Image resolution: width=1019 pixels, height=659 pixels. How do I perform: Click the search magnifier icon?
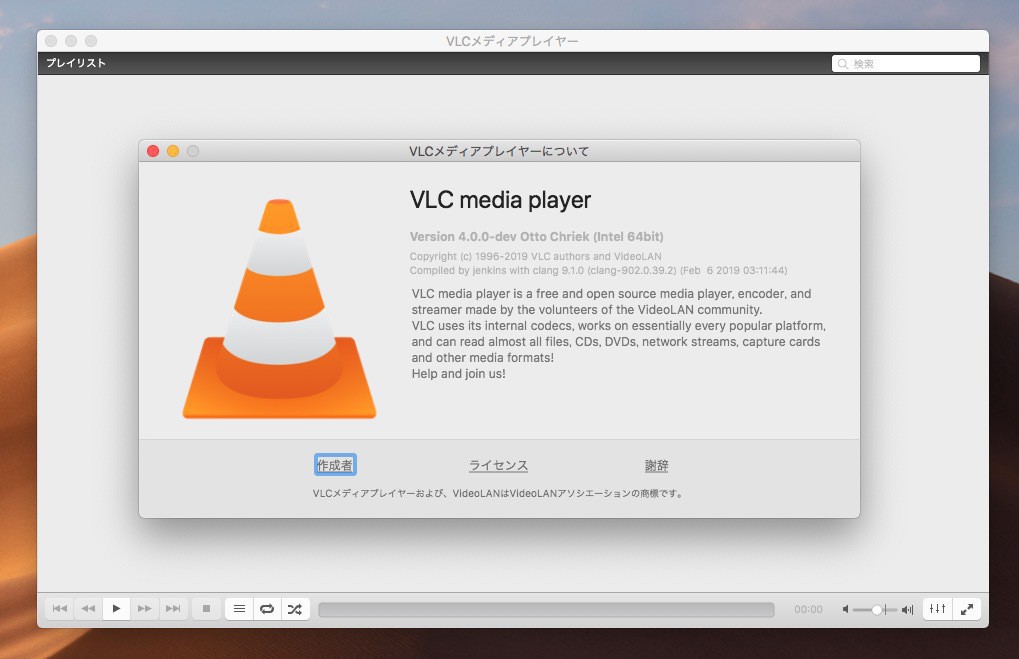[x=843, y=64]
